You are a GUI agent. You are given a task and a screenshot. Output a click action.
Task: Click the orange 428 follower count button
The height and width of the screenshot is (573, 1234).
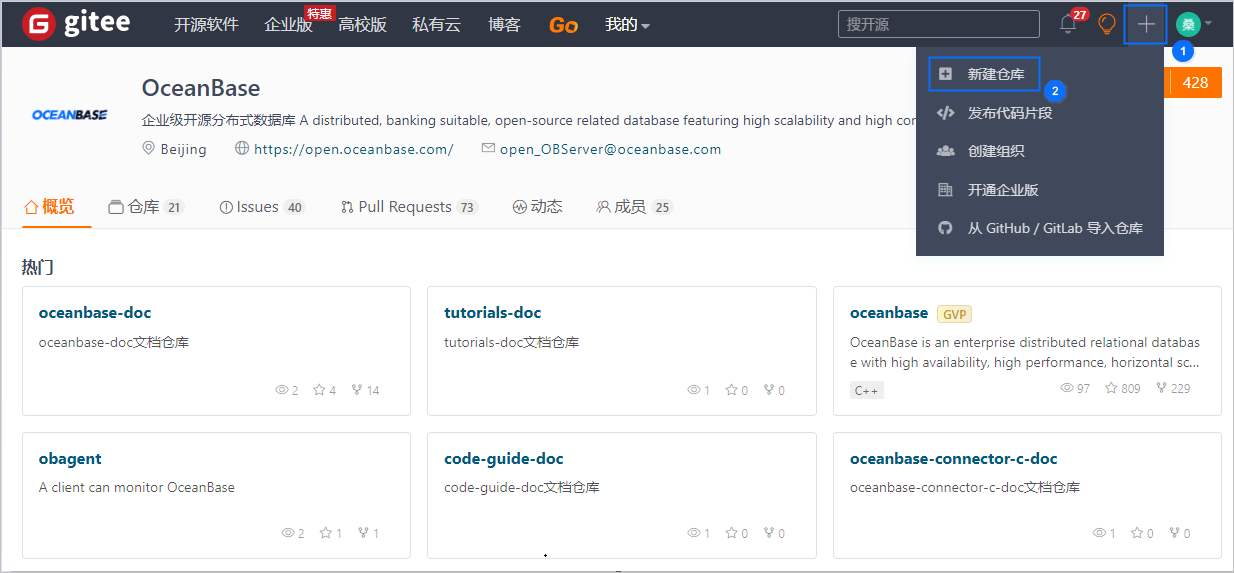coord(1195,83)
